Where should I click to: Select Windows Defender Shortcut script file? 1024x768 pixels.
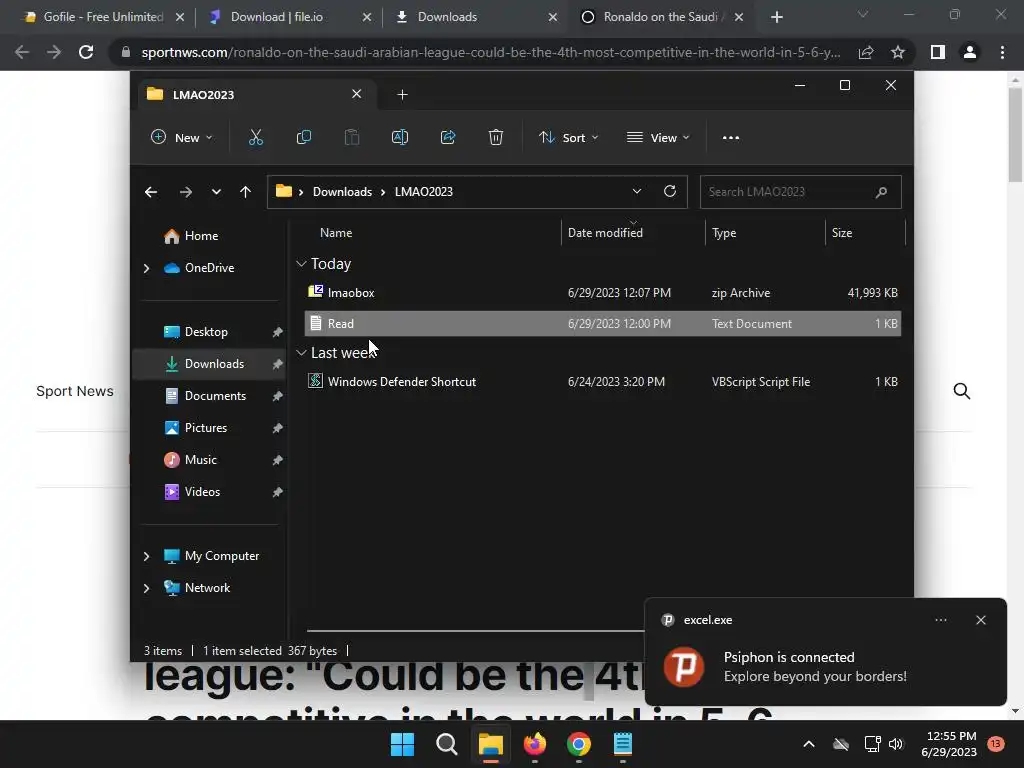click(603, 382)
